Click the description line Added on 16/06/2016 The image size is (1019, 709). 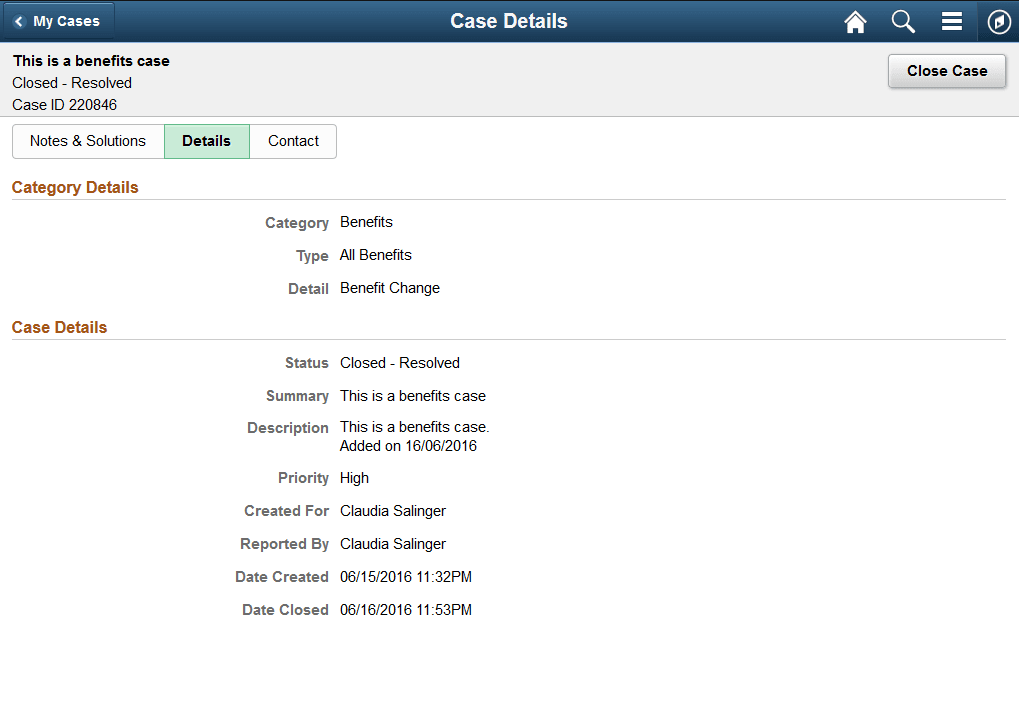tap(408, 446)
